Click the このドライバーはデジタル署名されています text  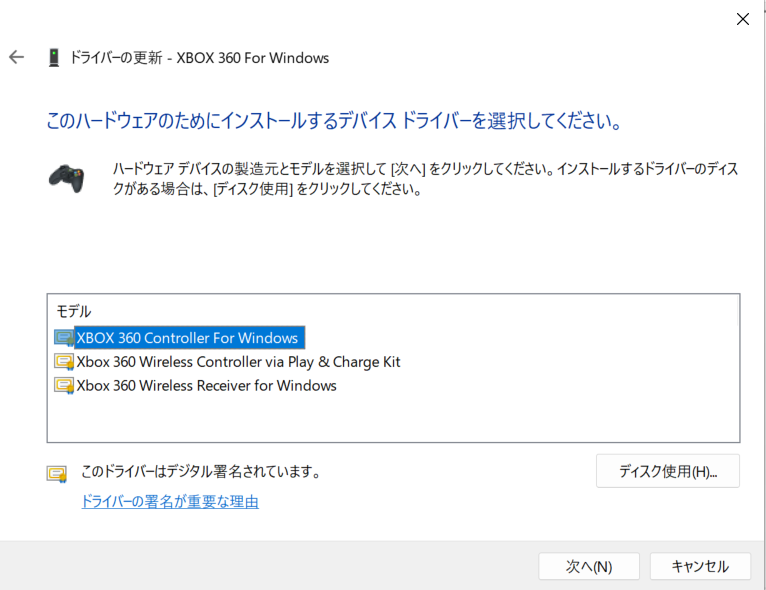click(200, 471)
